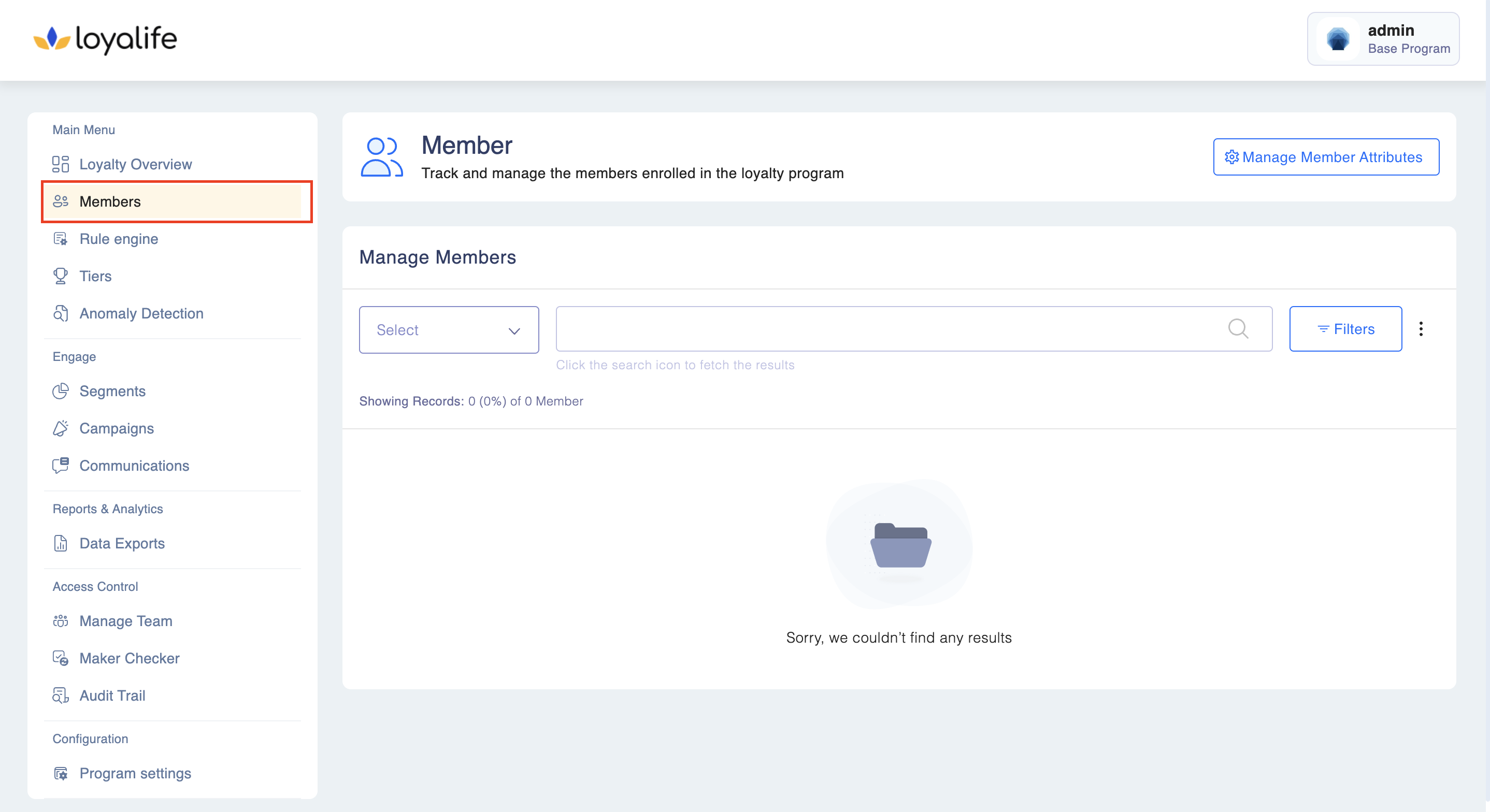The image size is (1490, 812).
Task: Open the three-dot more options menu
Action: click(1421, 328)
